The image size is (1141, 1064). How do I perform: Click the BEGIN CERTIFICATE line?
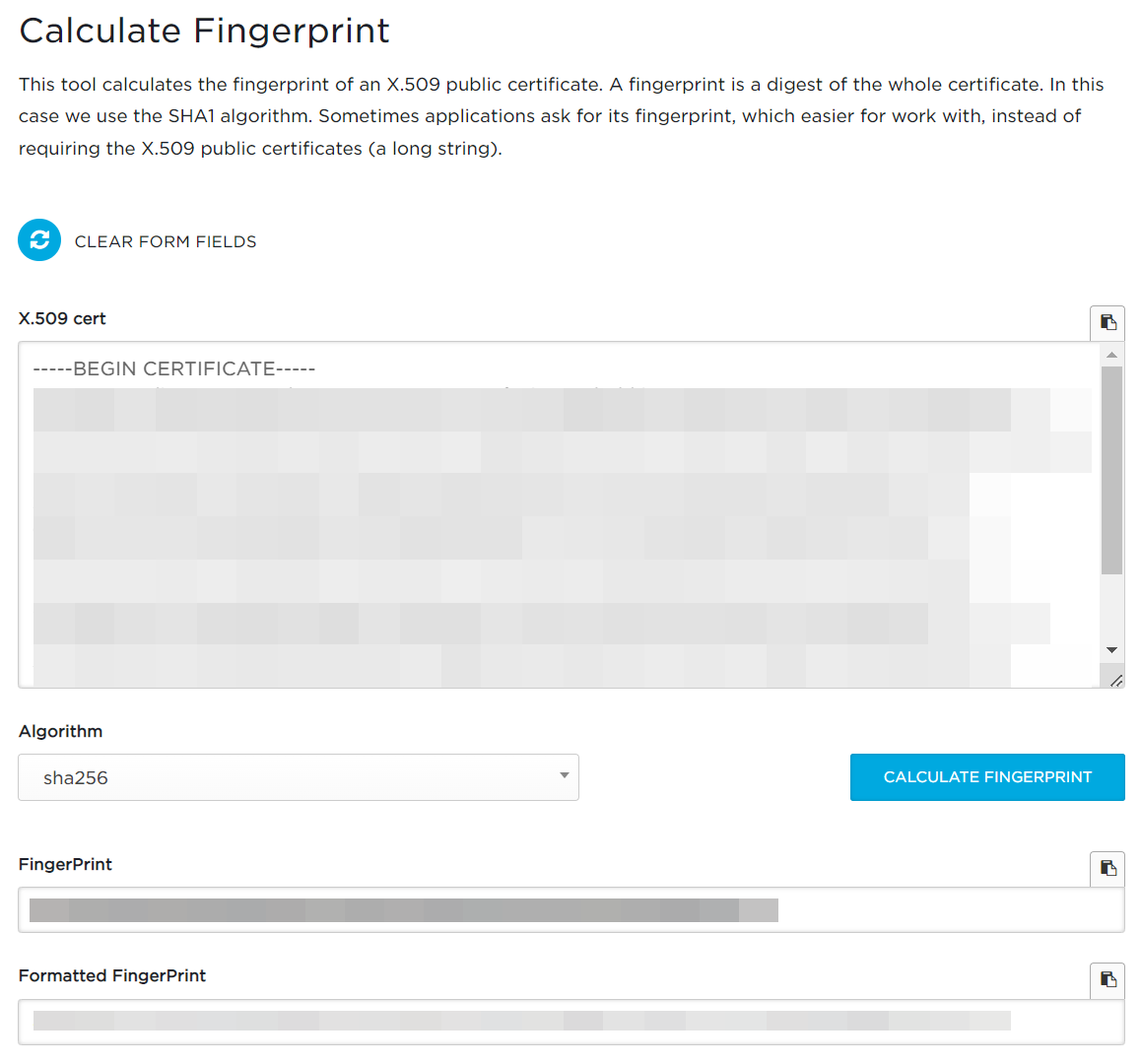174,369
